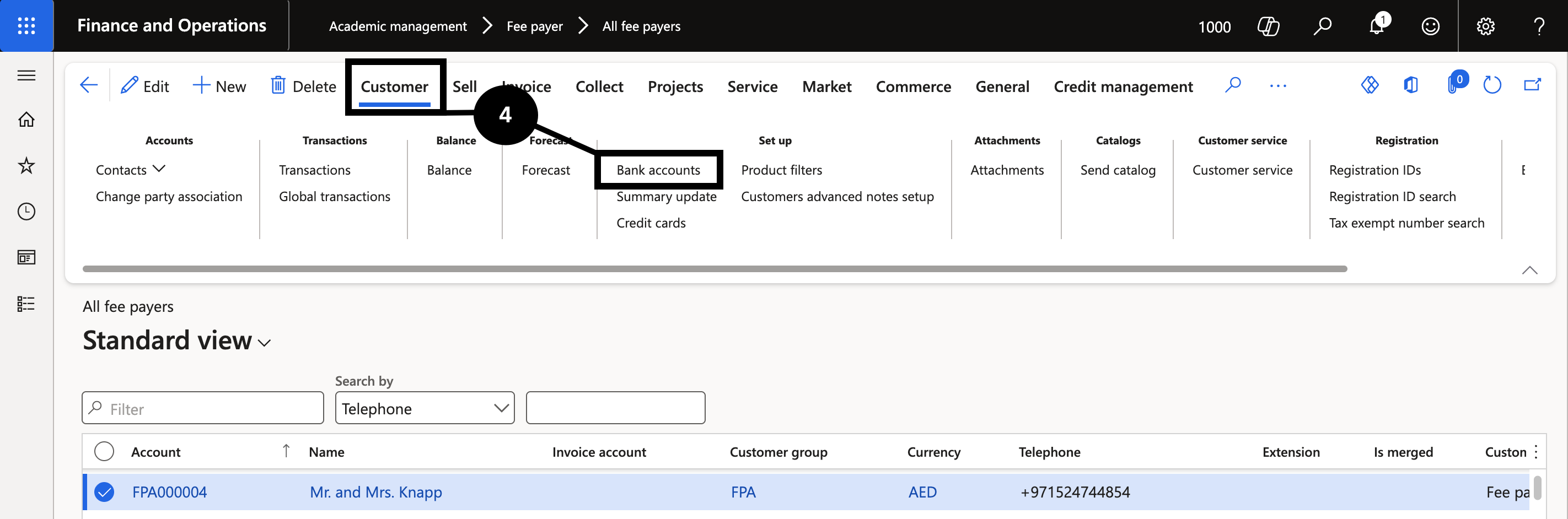The image size is (1568, 519).
Task: Open Tax exempt number search
Action: [1406, 223]
